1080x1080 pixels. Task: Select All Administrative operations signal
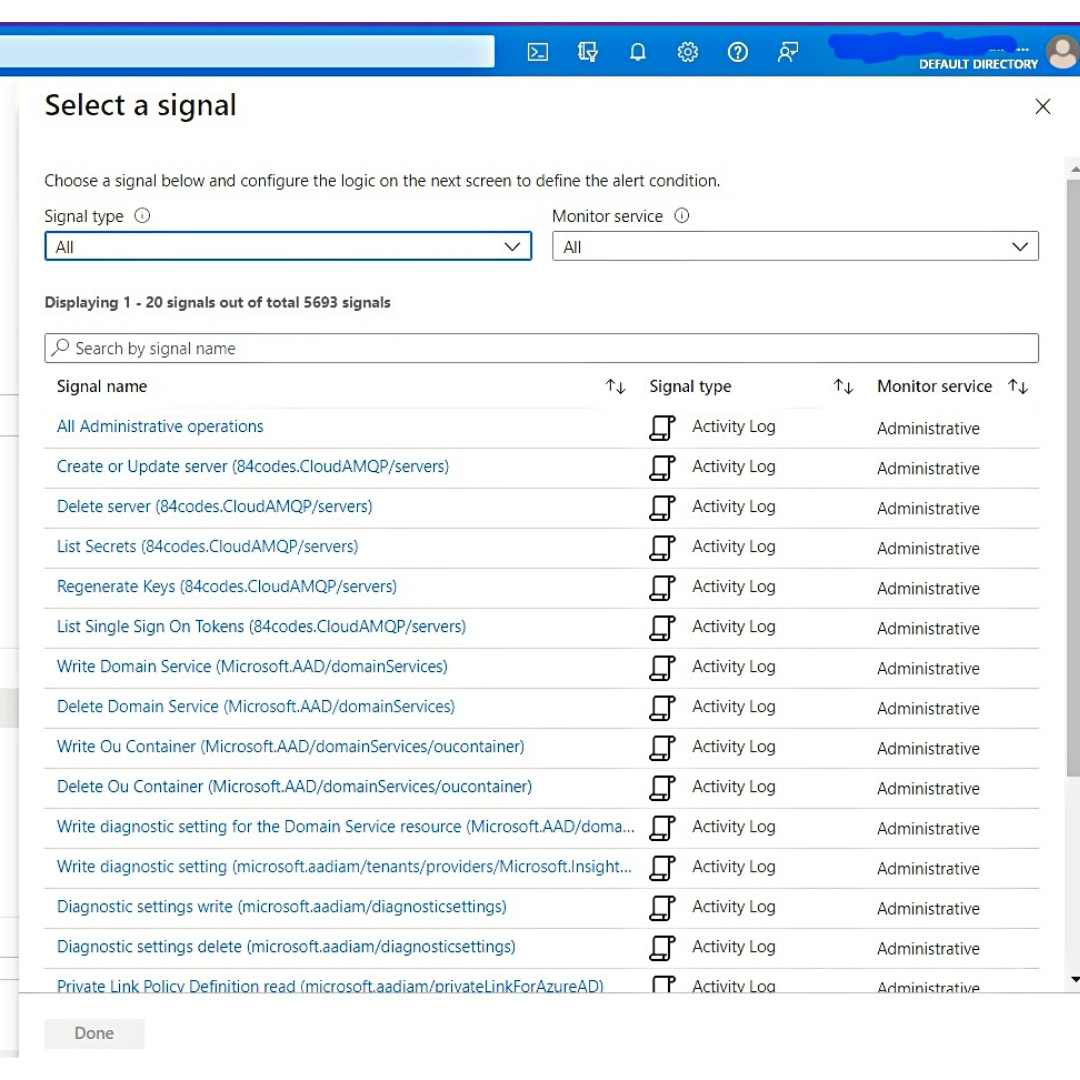(x=160, y=427)
